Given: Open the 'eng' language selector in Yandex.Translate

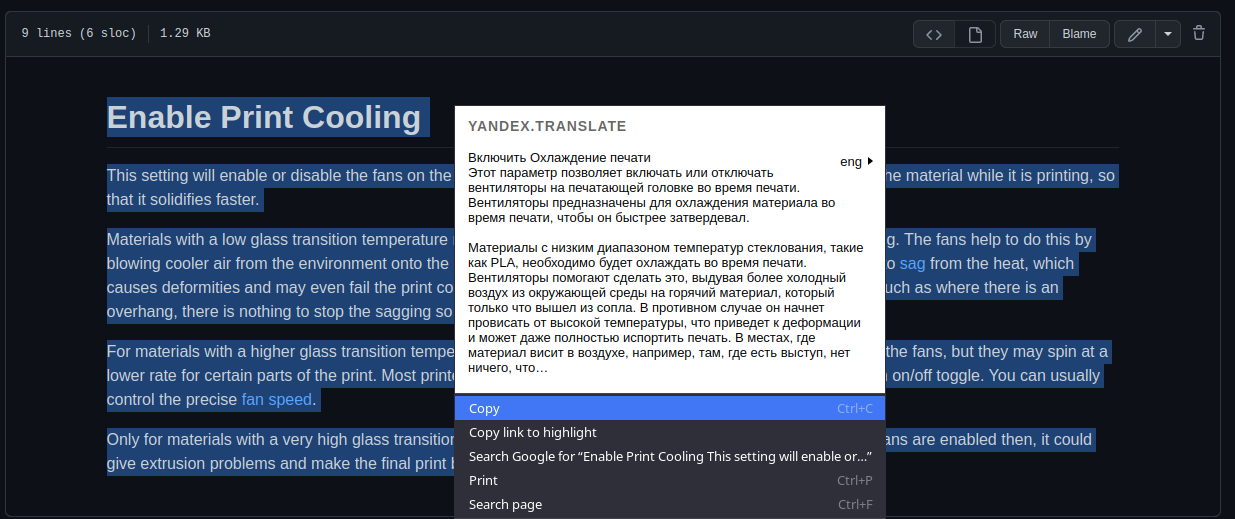Looking at the screenshot, I should click(856, 161).
